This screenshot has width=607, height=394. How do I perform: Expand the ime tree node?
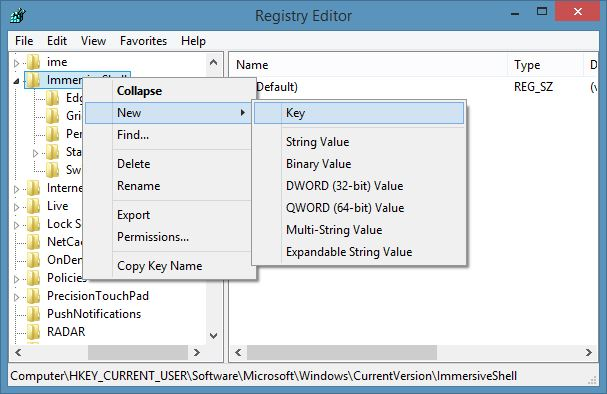tap(16, 63)
